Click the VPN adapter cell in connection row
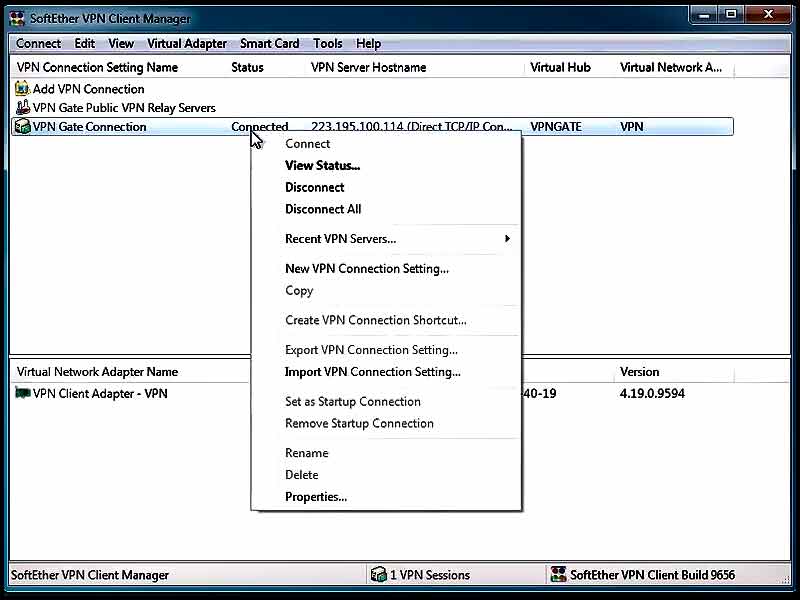The height and width of the screenshot is (600, 800). tap(631, 127)
